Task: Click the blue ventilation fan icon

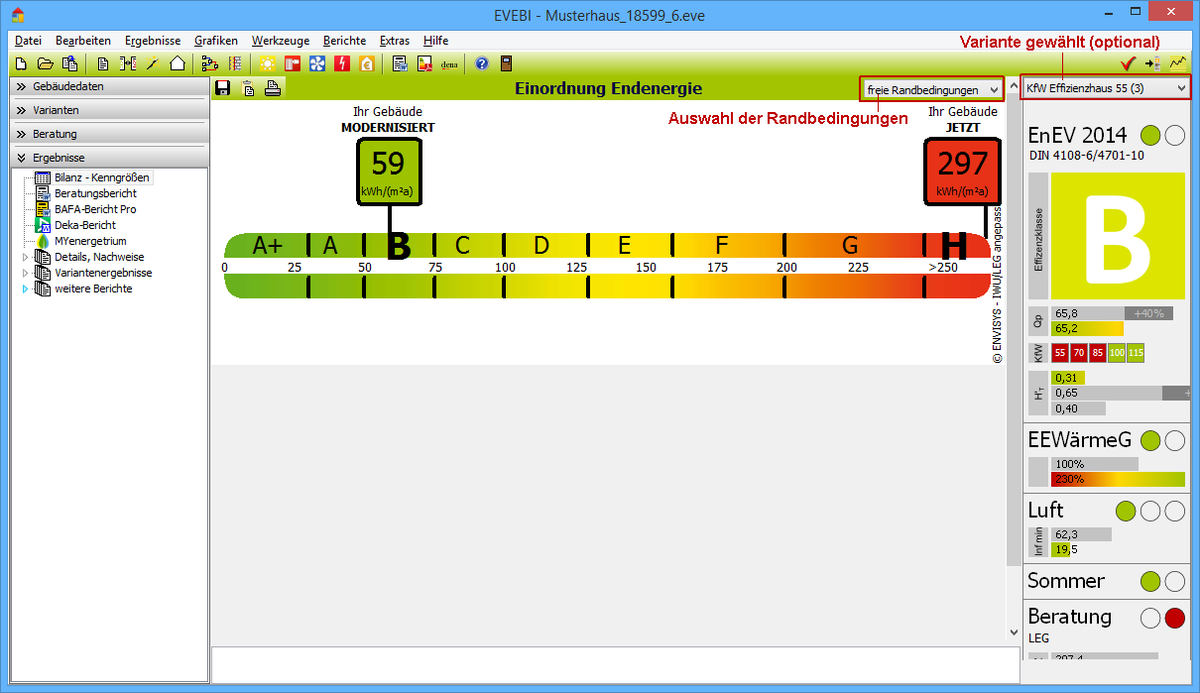Action: [317, 64]
